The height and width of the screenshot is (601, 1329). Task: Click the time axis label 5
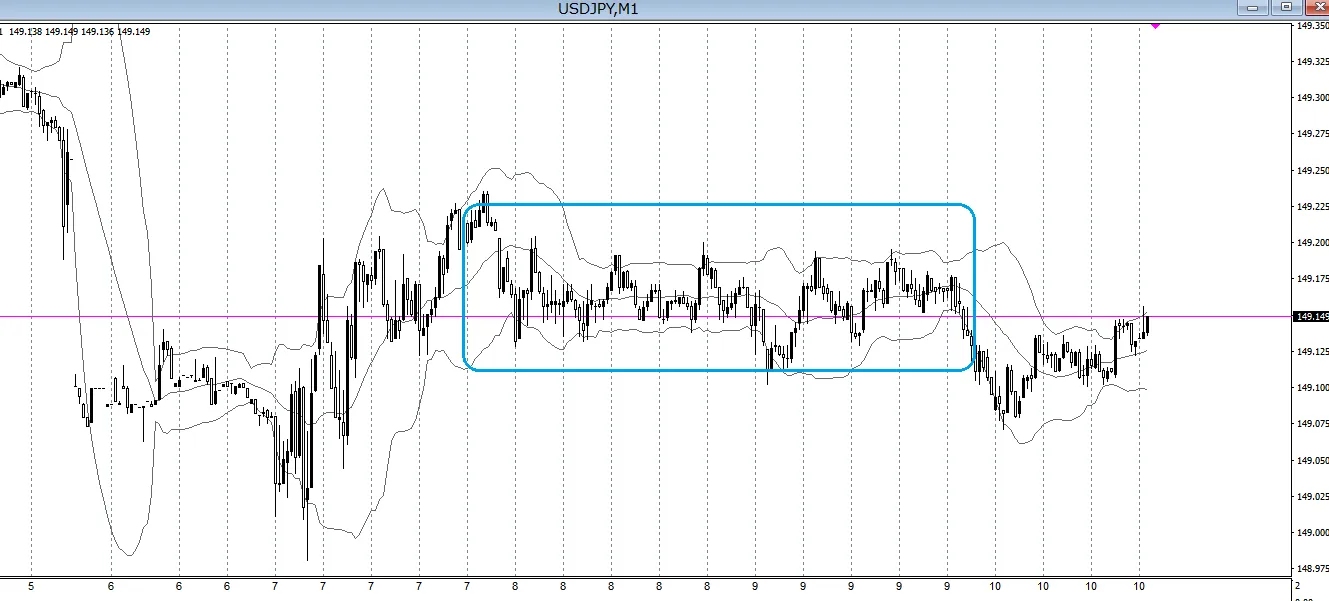click(31, 587)
